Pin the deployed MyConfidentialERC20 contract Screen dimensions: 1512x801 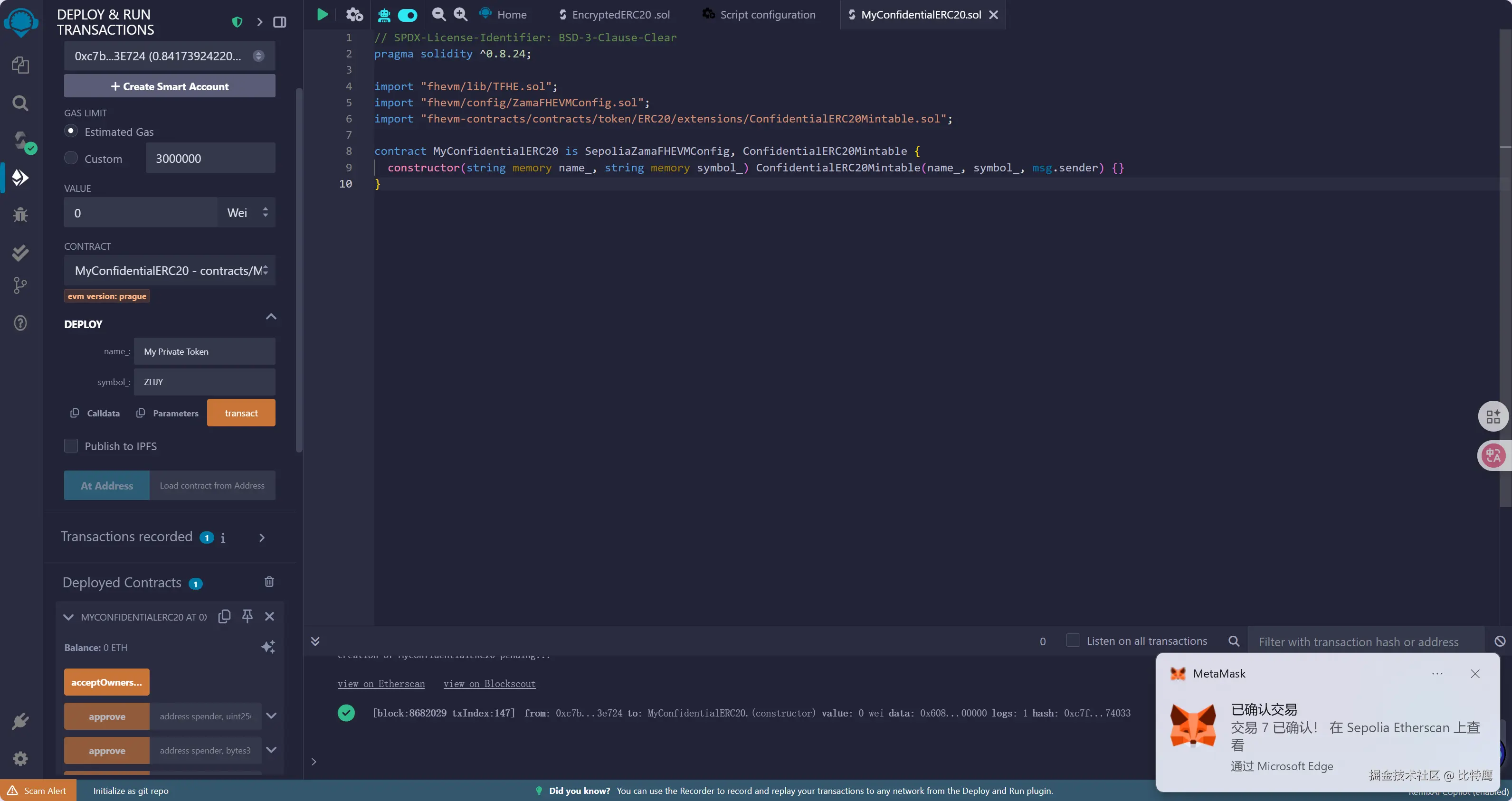pos(247,616)
